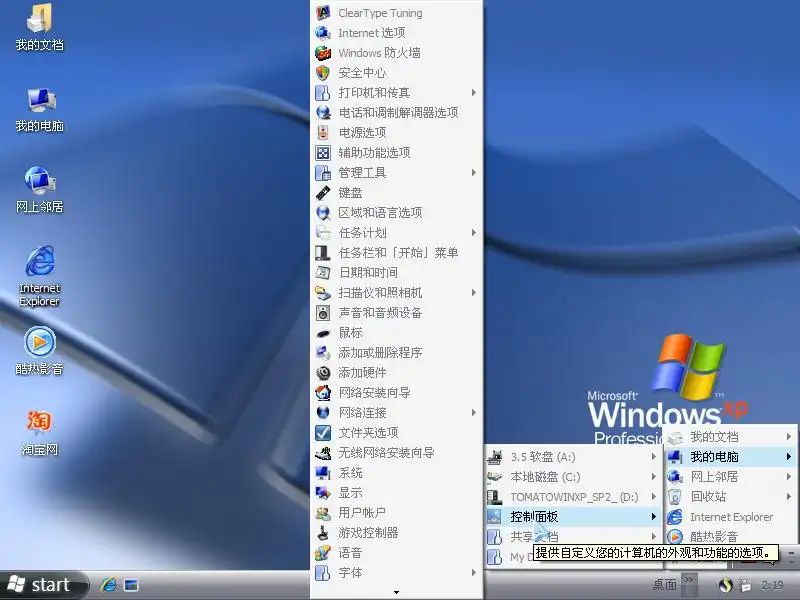This screenshot has width=800, height=600.
Task: Click the 日期和时间 clock icon
Action: [x=323, y=272]
